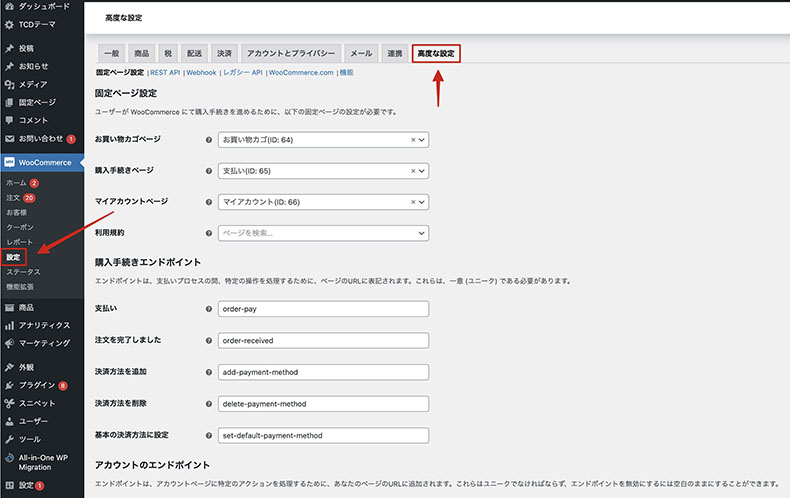The width and height of the screenshot is (790, 498).
Task: Click help icon beside 利用規約
Action: tap(209, 233)
